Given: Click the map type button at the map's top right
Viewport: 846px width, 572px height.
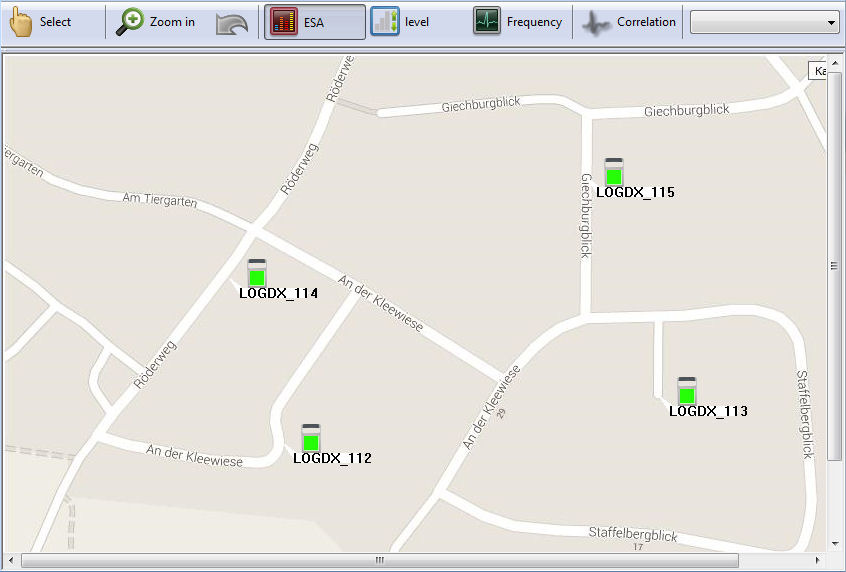Looking at the screenshot, I should [x=817, y=71].
